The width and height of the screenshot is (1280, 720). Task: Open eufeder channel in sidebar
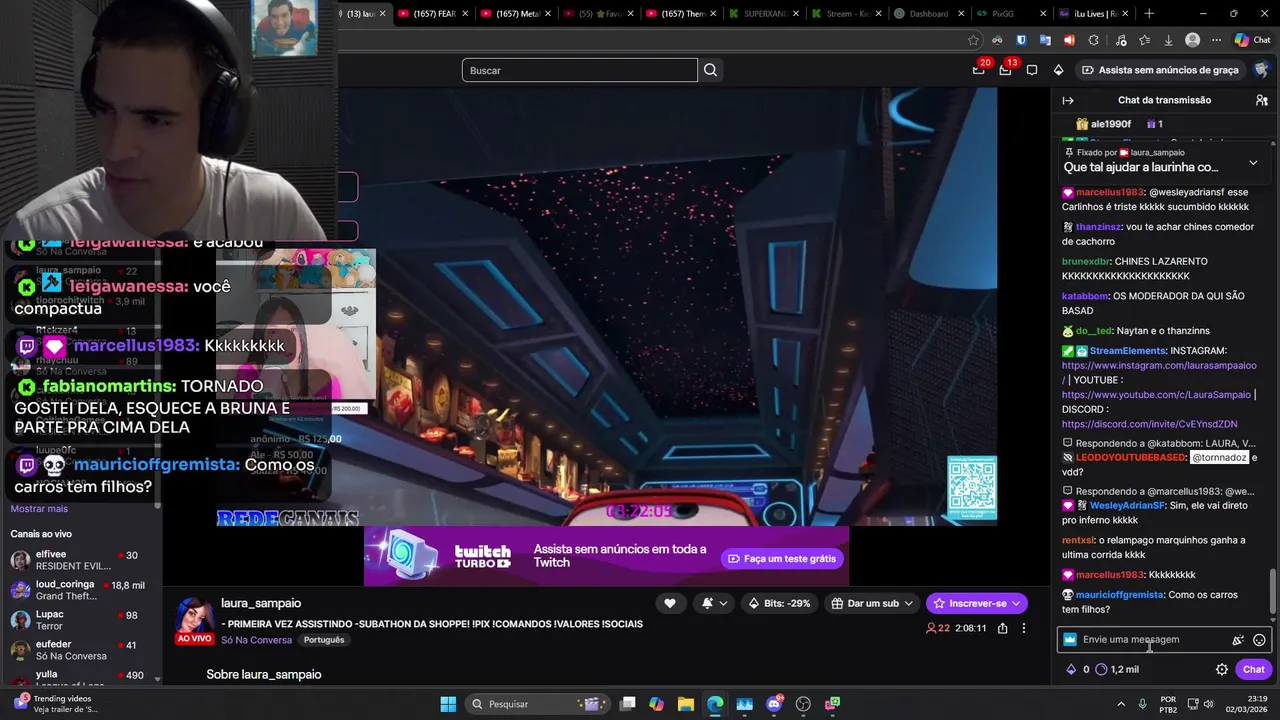(80, 650)
